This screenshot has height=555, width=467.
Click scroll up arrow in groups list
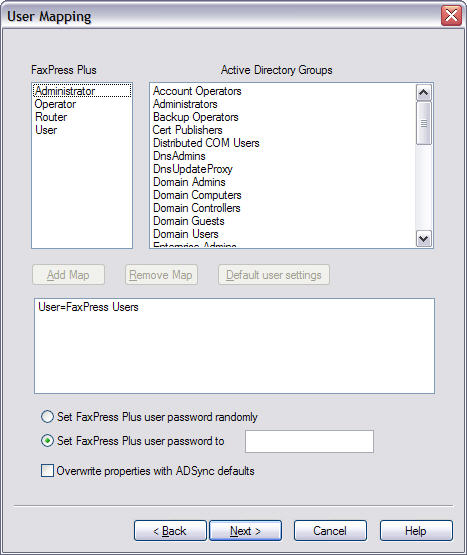[424, 93]
